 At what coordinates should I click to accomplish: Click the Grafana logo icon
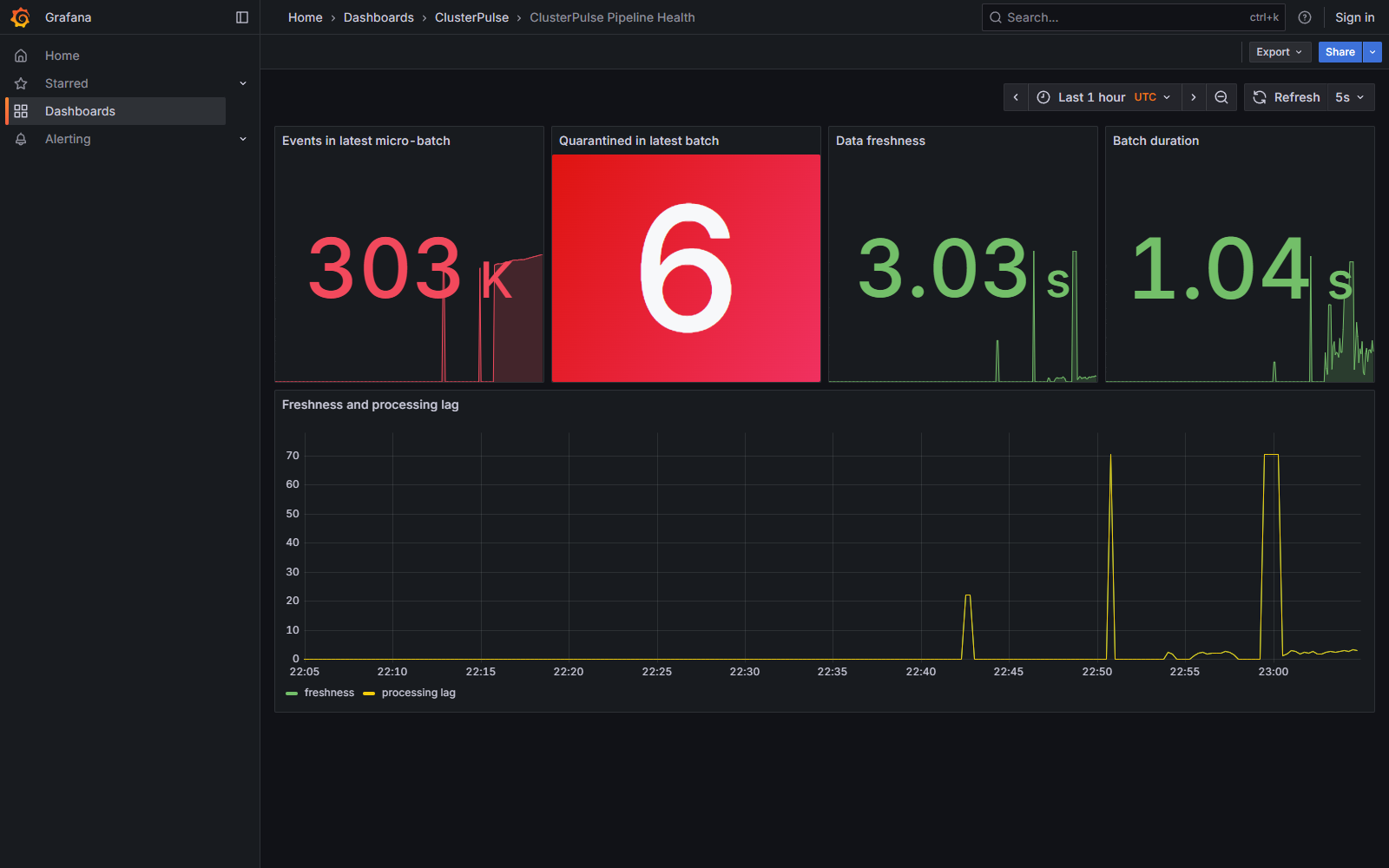[21, 17]
